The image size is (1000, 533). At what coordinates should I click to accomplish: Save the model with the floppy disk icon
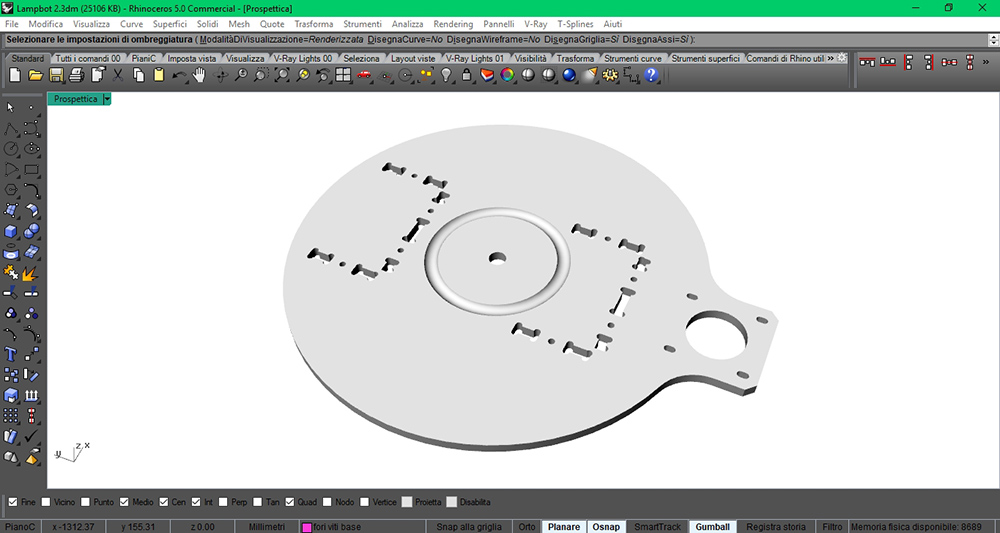click(x=56, y=75)
